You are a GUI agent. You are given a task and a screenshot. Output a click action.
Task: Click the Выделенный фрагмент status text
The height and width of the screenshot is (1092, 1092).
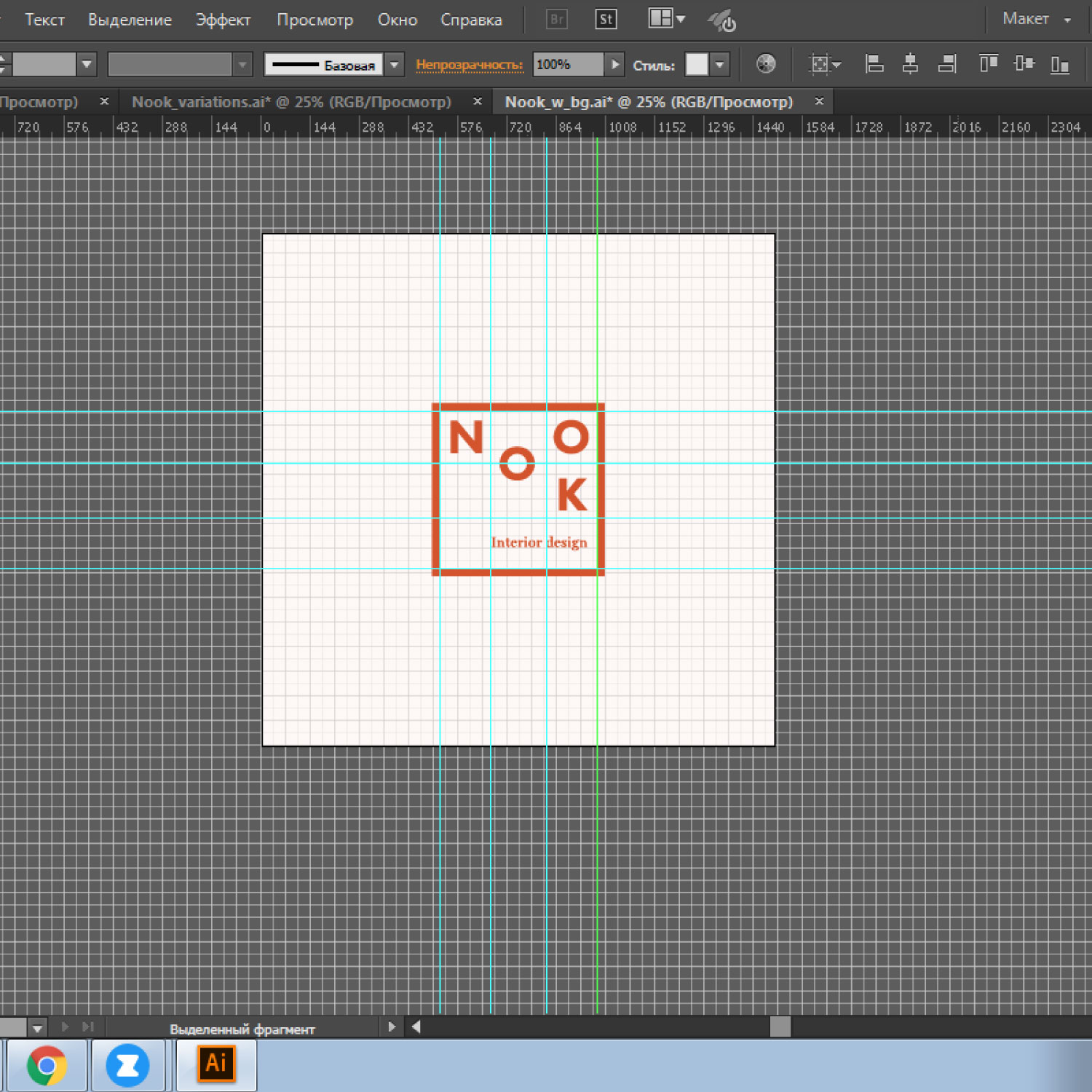coord(242,1029)
